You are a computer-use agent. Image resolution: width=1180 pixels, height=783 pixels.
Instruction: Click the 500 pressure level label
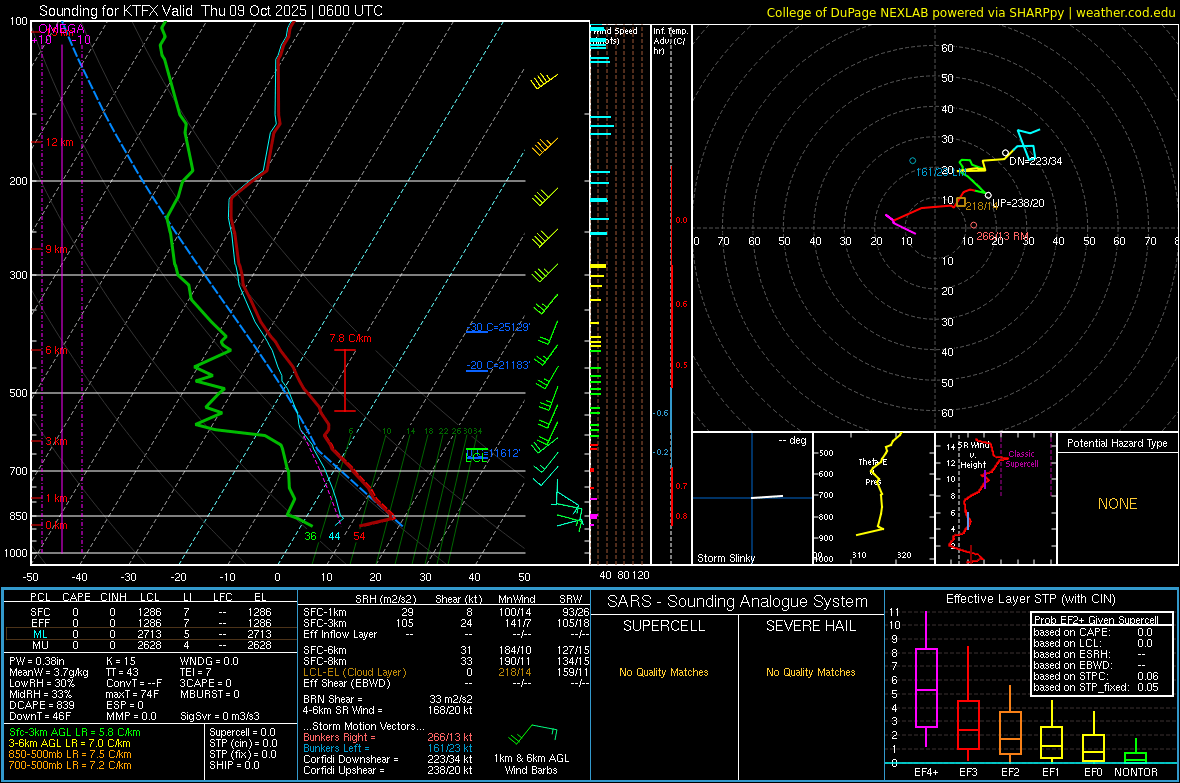pos(18,393)
